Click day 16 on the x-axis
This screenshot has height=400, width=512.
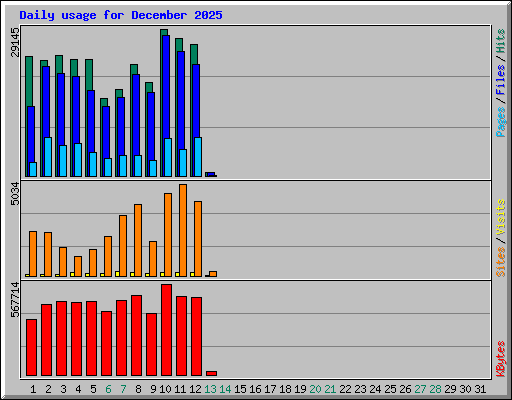click(255, 389)
